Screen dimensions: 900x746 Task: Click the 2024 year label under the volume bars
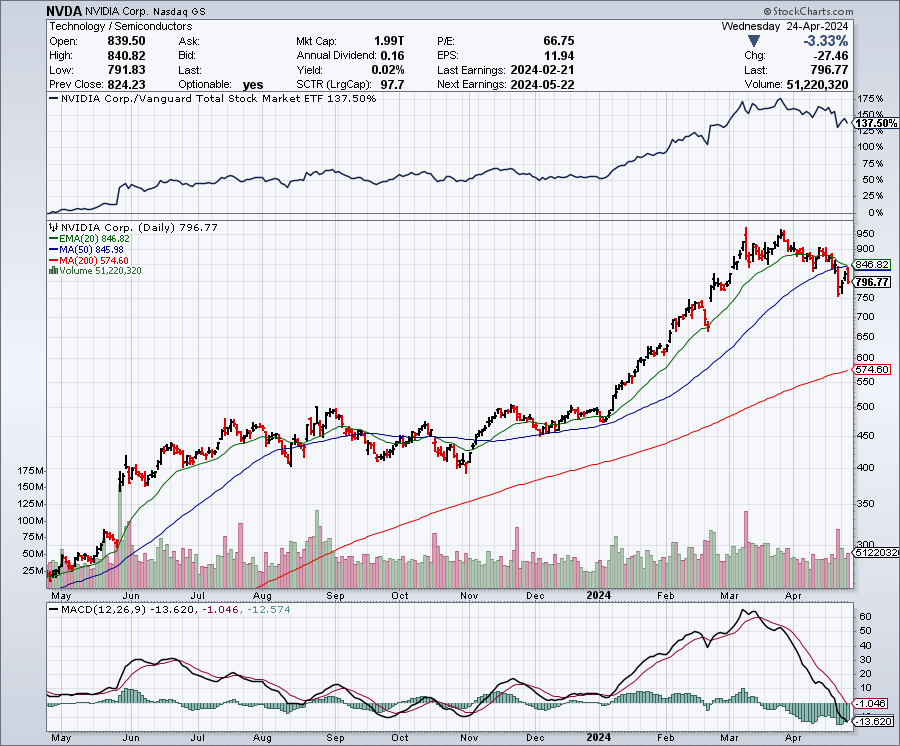[599, 595]
